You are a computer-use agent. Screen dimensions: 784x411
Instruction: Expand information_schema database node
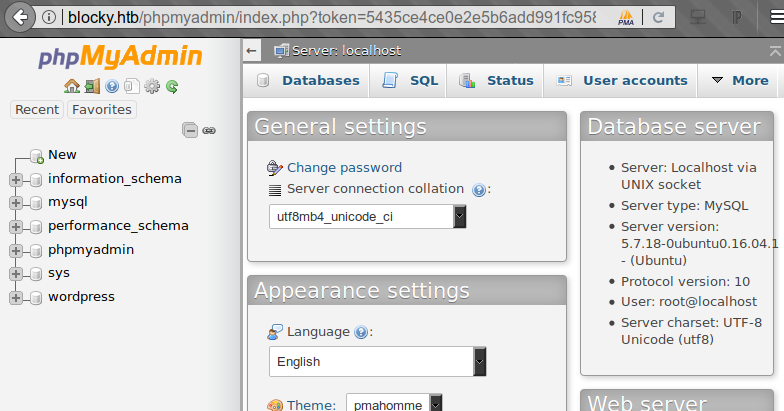point(16,180)
